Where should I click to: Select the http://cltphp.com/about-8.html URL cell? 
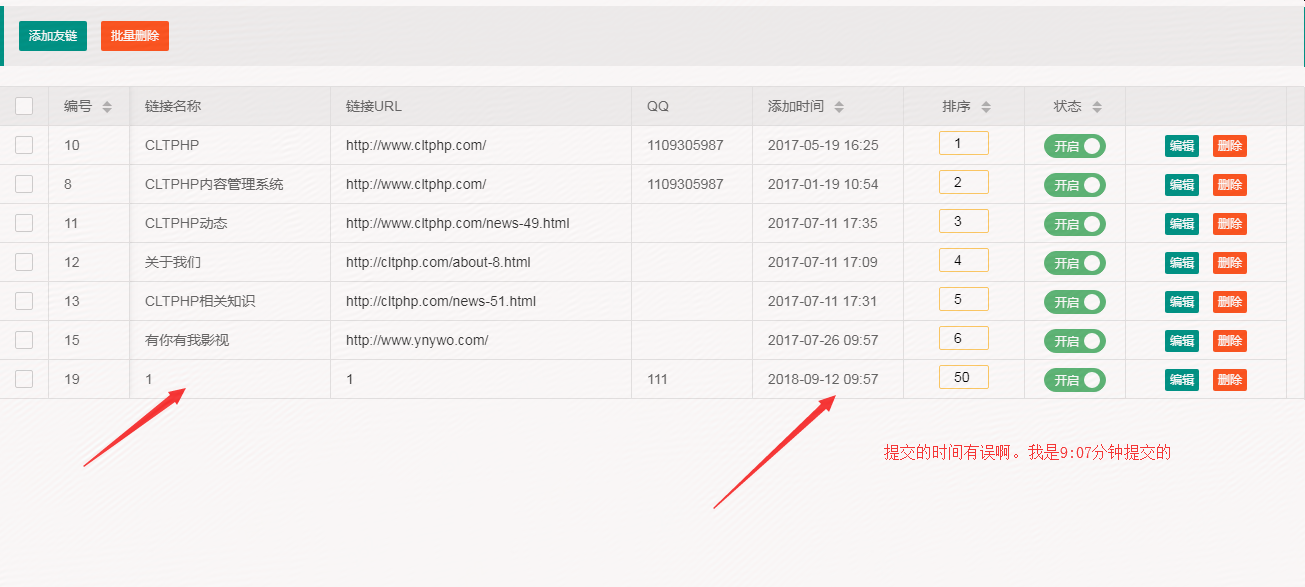[x=481, y=262]
